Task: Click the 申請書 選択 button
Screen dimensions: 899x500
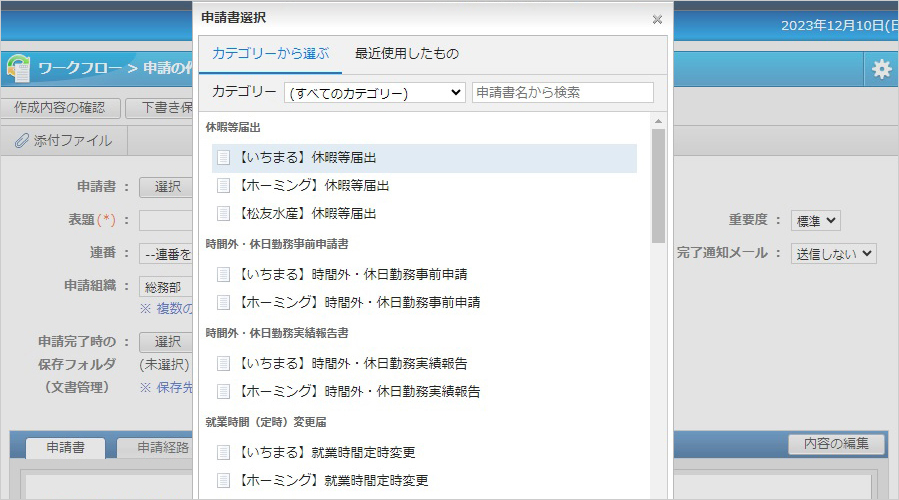Action: click(166, 187)
